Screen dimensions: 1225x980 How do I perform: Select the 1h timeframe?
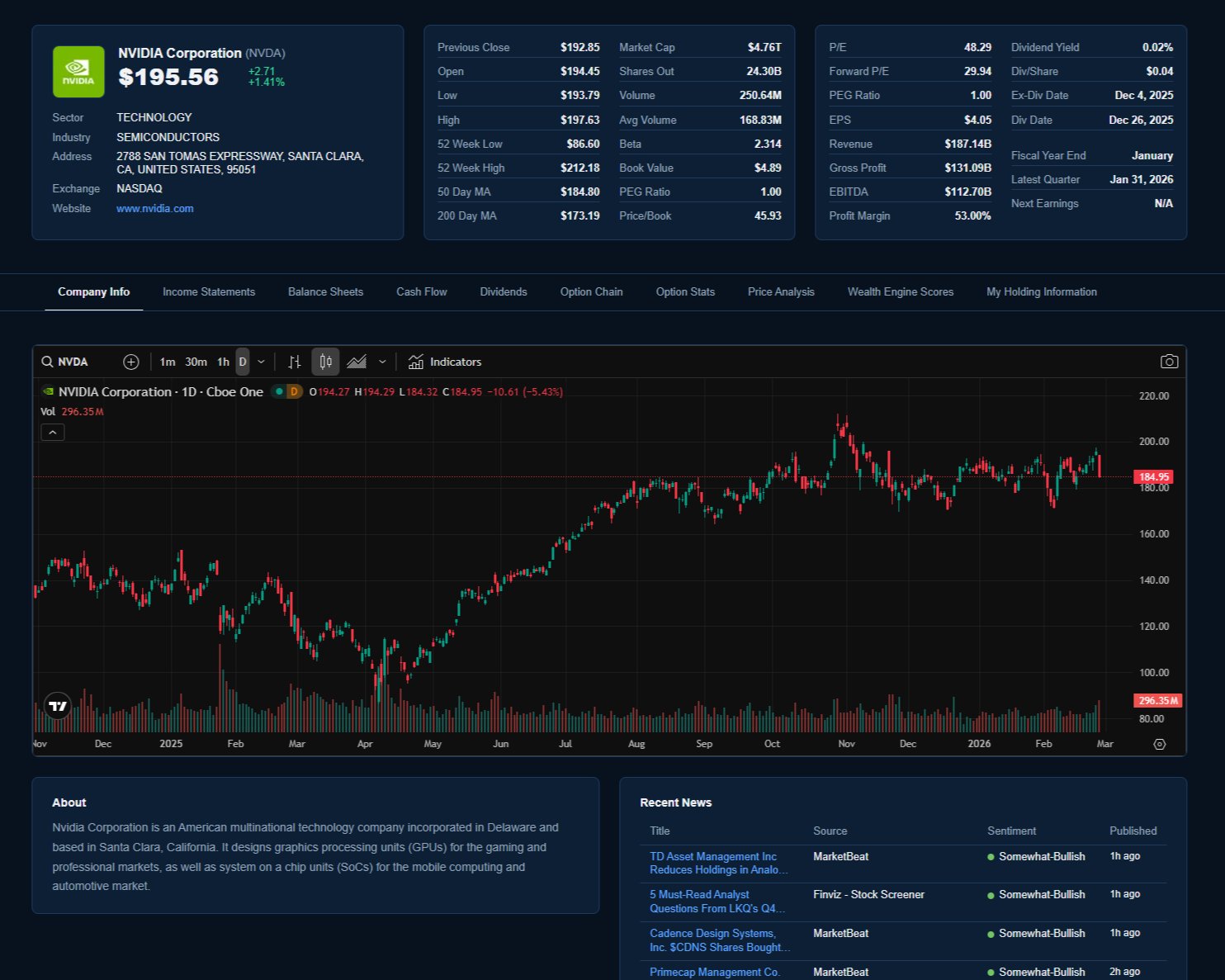click(222, 362)
